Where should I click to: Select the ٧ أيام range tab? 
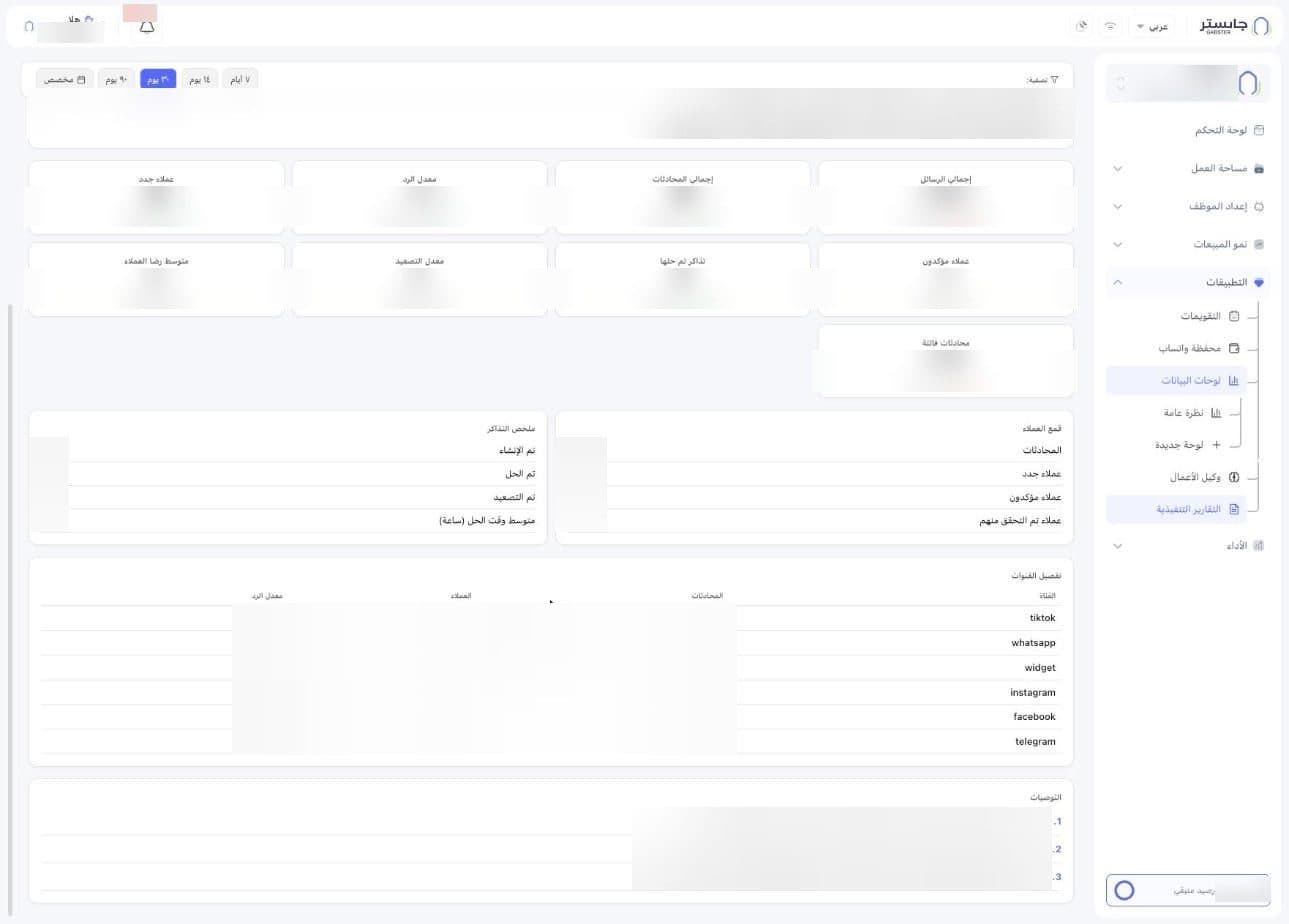[240, 79]
